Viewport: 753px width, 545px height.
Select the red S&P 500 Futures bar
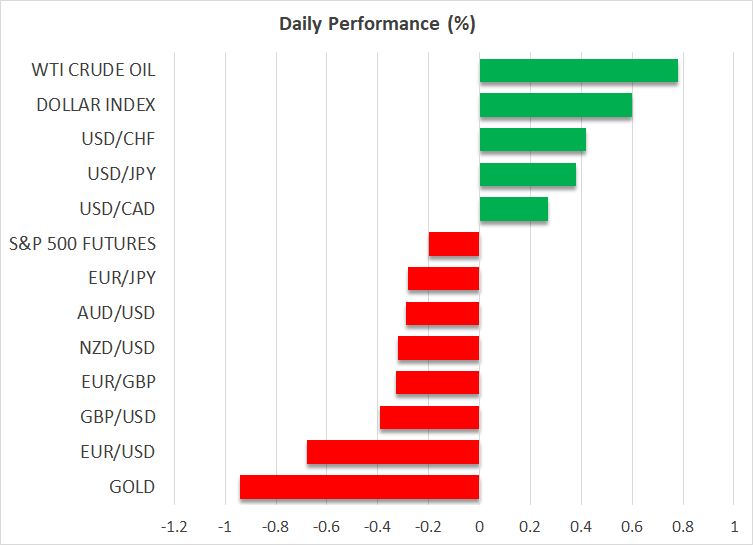coord(454,244)
